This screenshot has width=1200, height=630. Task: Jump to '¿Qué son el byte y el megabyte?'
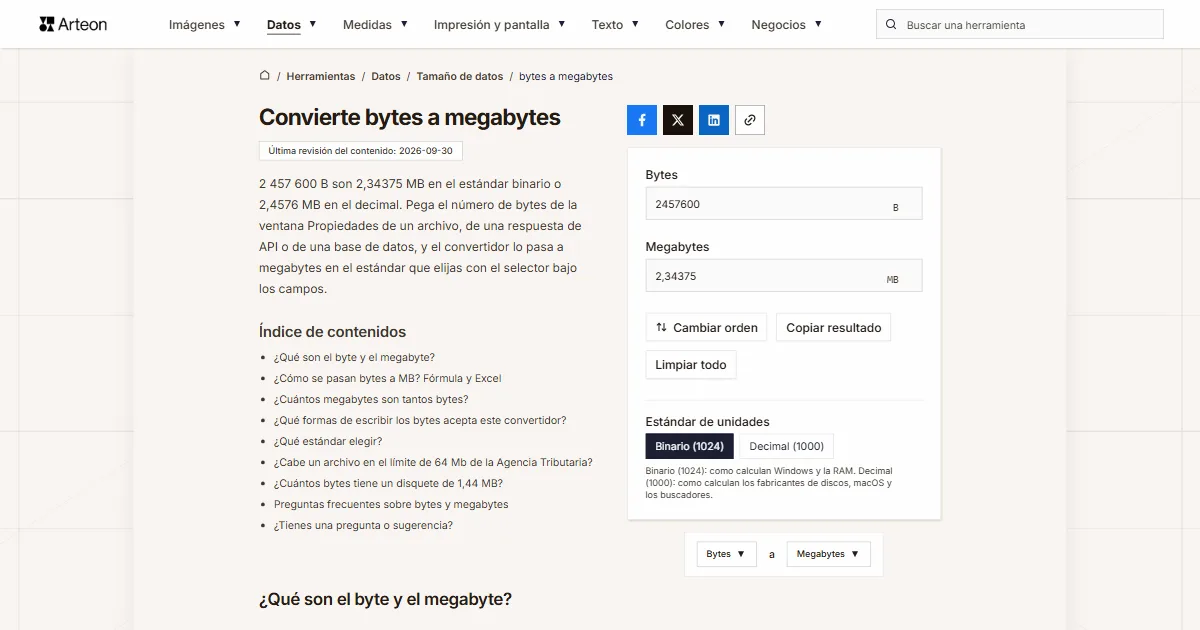[x=354, y=358]
